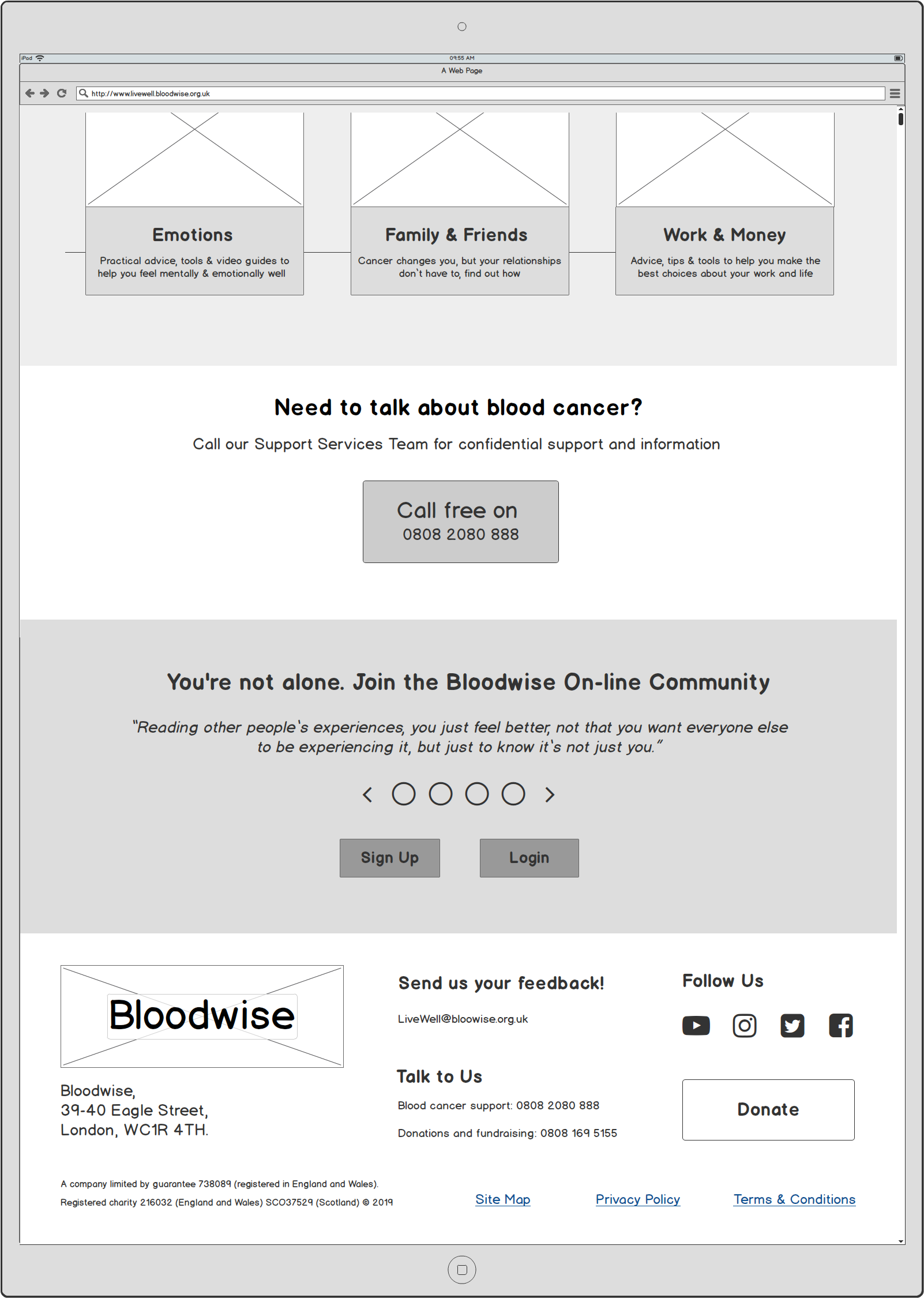The width and height of the screenshot is (924, 1298).
Task: Reload the page with refresh icon
Action: point(62,93)
